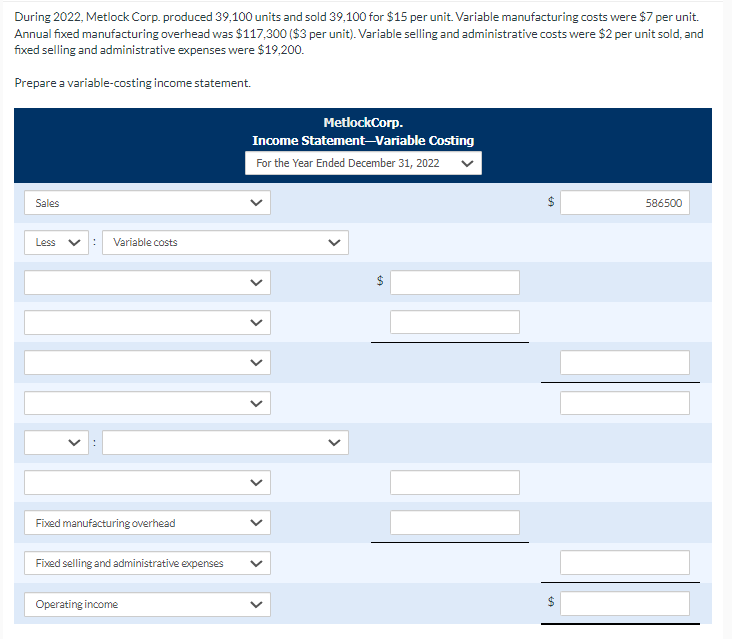
Task: Open the blank dropdown directly below the Less row
Action: 148,282
